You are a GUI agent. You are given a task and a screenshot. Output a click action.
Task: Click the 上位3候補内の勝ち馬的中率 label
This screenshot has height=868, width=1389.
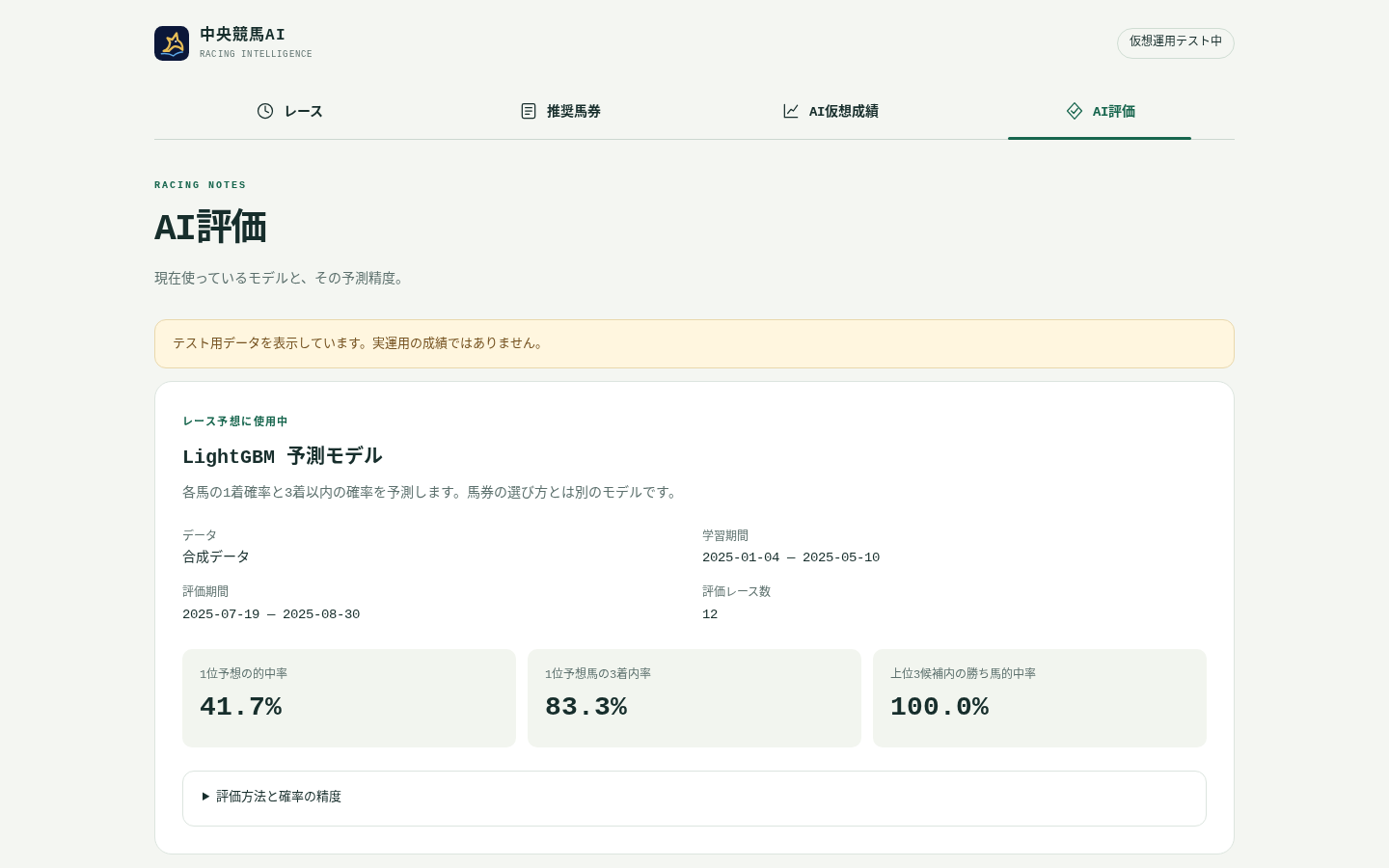[963, 674]
